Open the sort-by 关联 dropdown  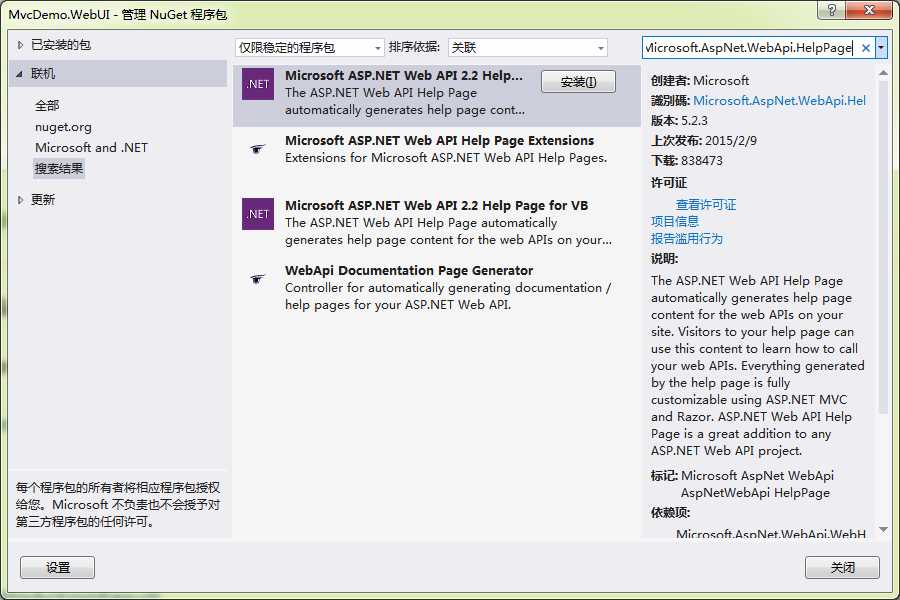click(527, 48)
